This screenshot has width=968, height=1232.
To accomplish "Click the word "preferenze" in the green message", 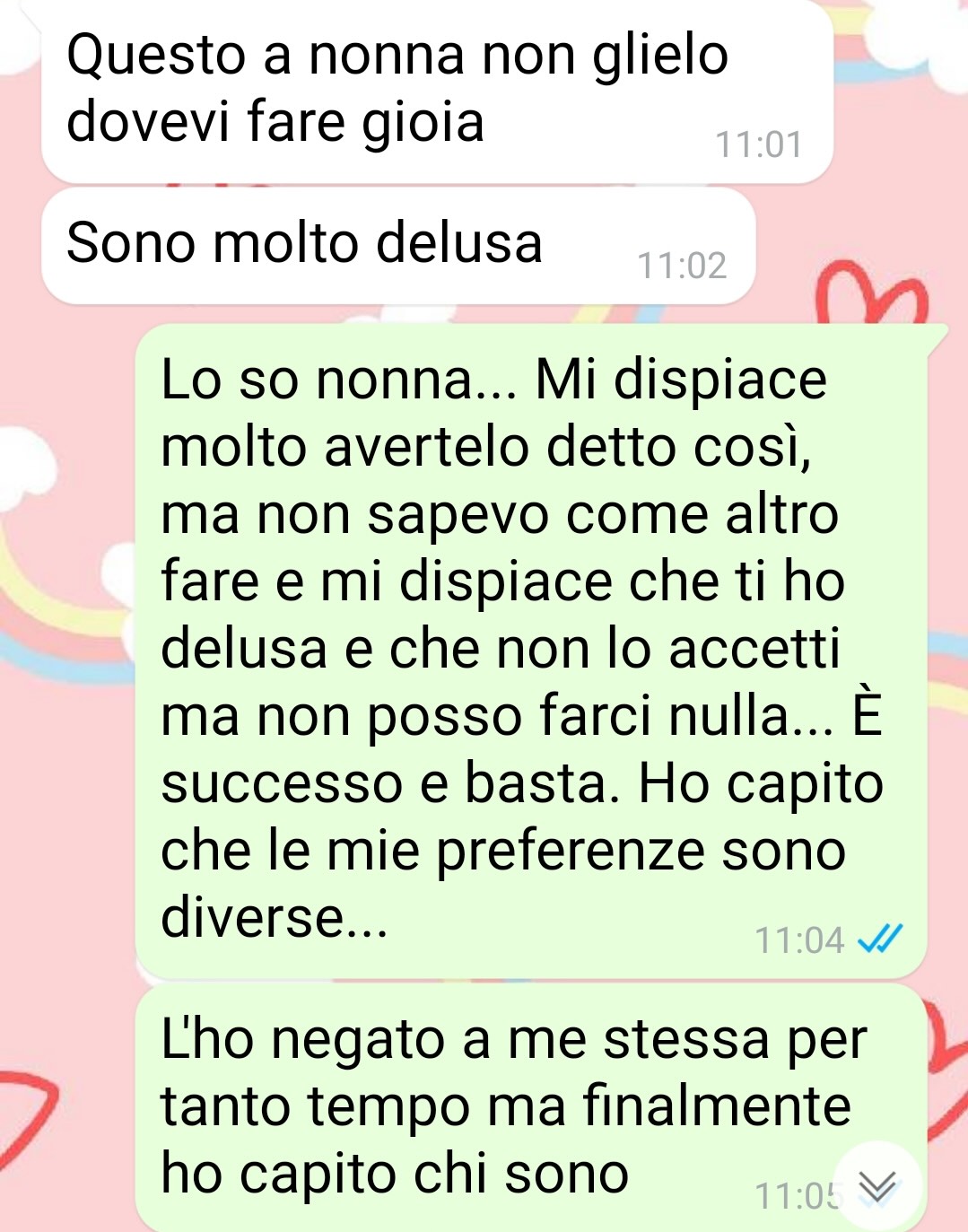I will click(x=570, y=852).
